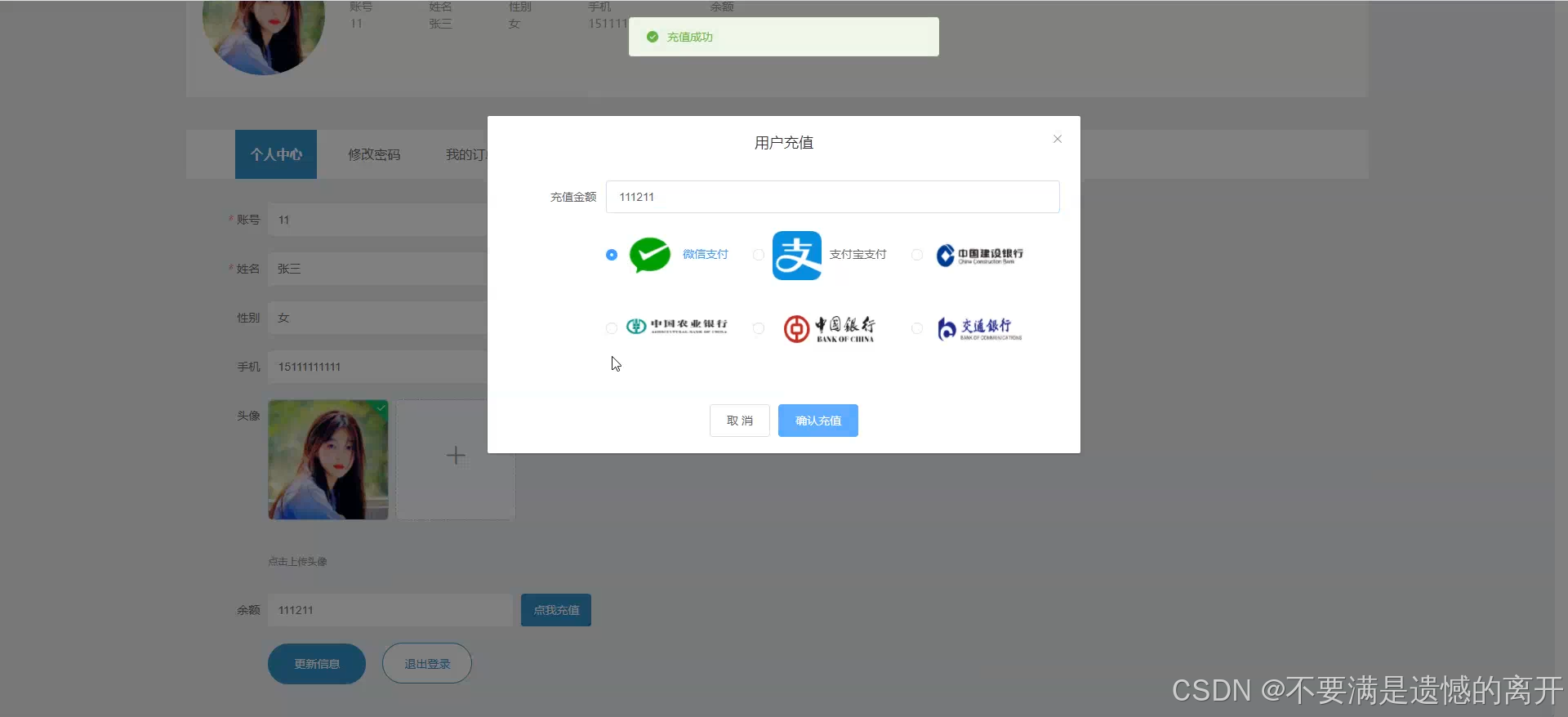The image size is (1568, 717).
Task: Close the 用户充值 dialog with X
Action: pyautogui.click(x=1058, y=139)
